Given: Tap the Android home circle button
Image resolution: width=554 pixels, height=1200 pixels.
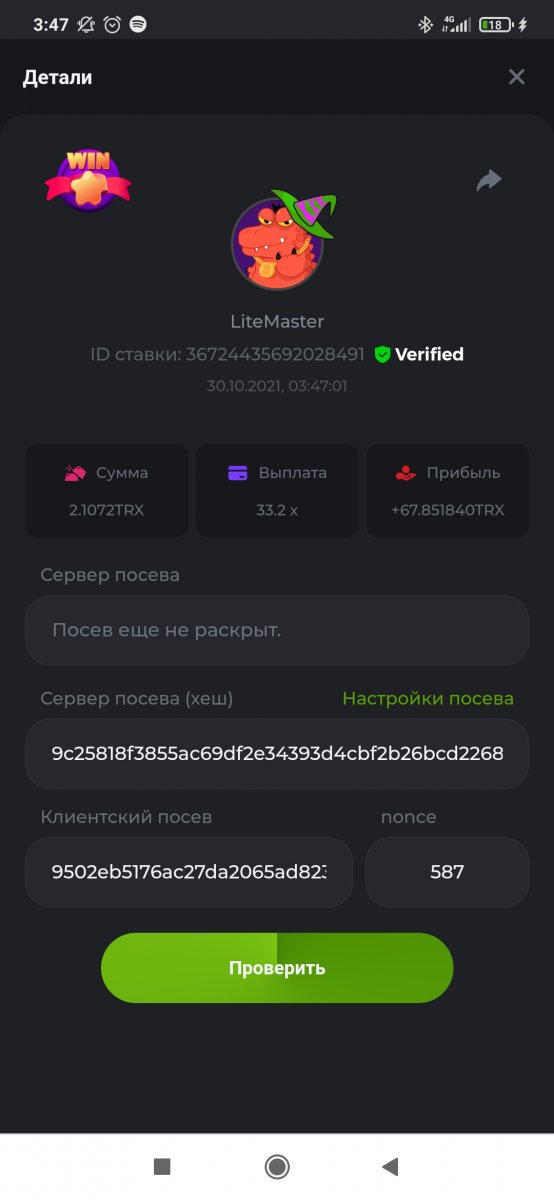Looking at the screenshot, I should pyautogui.click(x=277, y=1166).
